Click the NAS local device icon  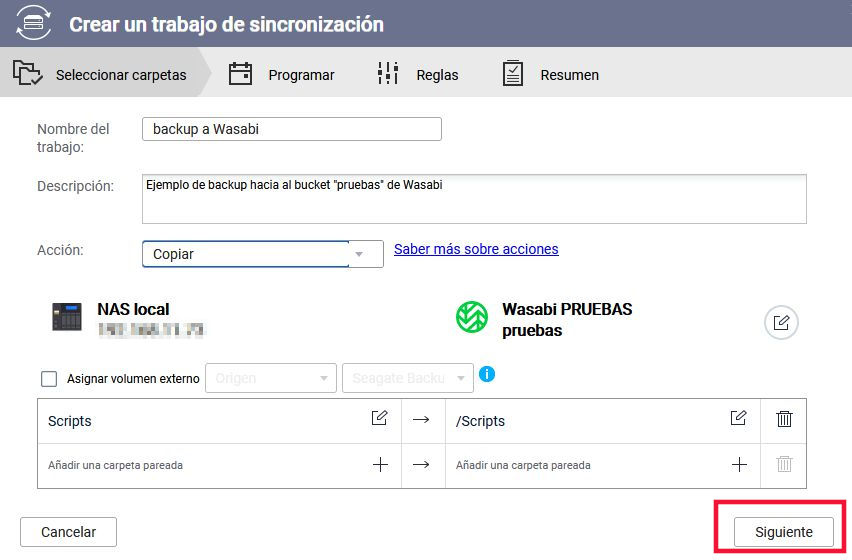click(67, 317)
